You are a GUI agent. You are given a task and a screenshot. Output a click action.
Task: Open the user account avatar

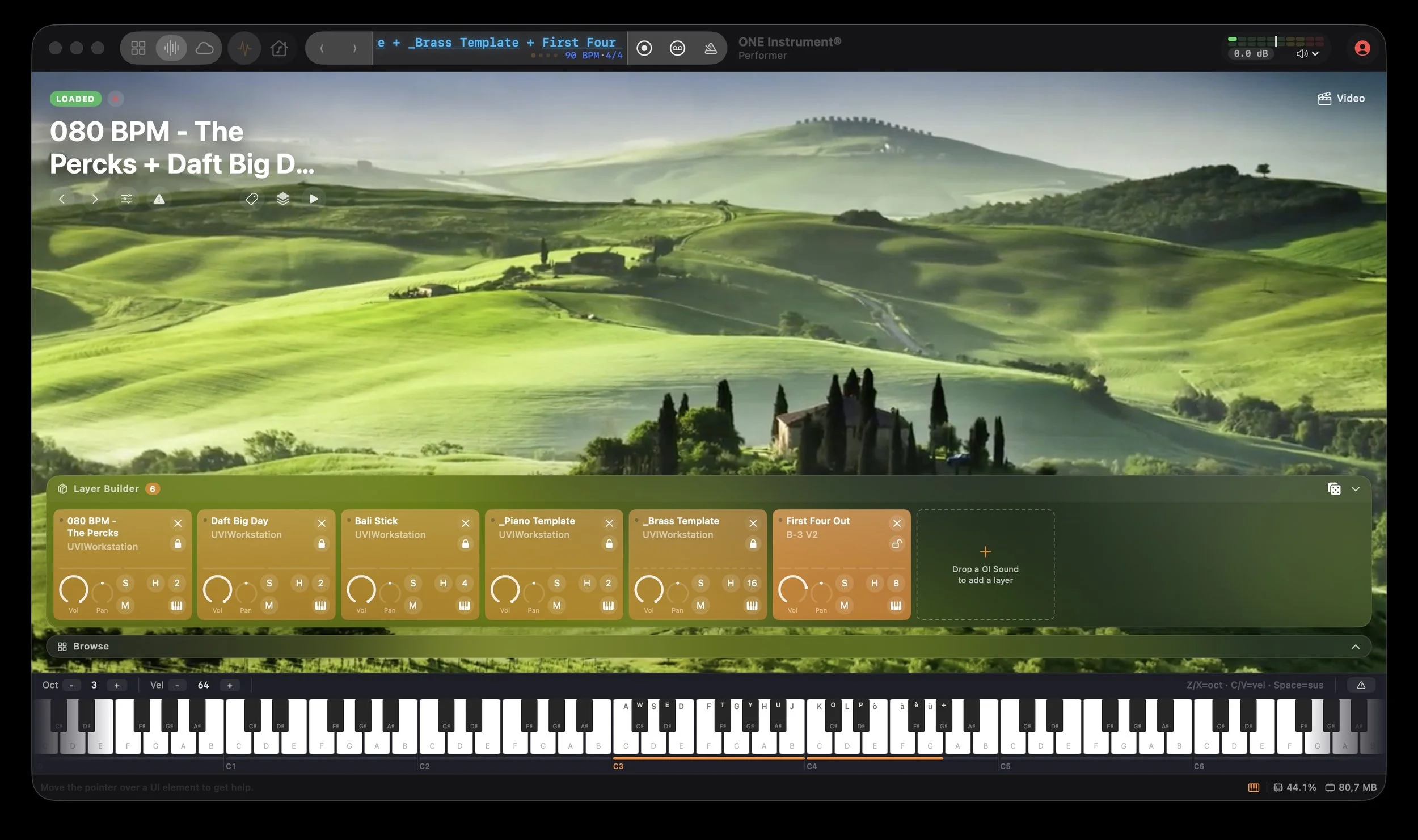coord(1362,48)
